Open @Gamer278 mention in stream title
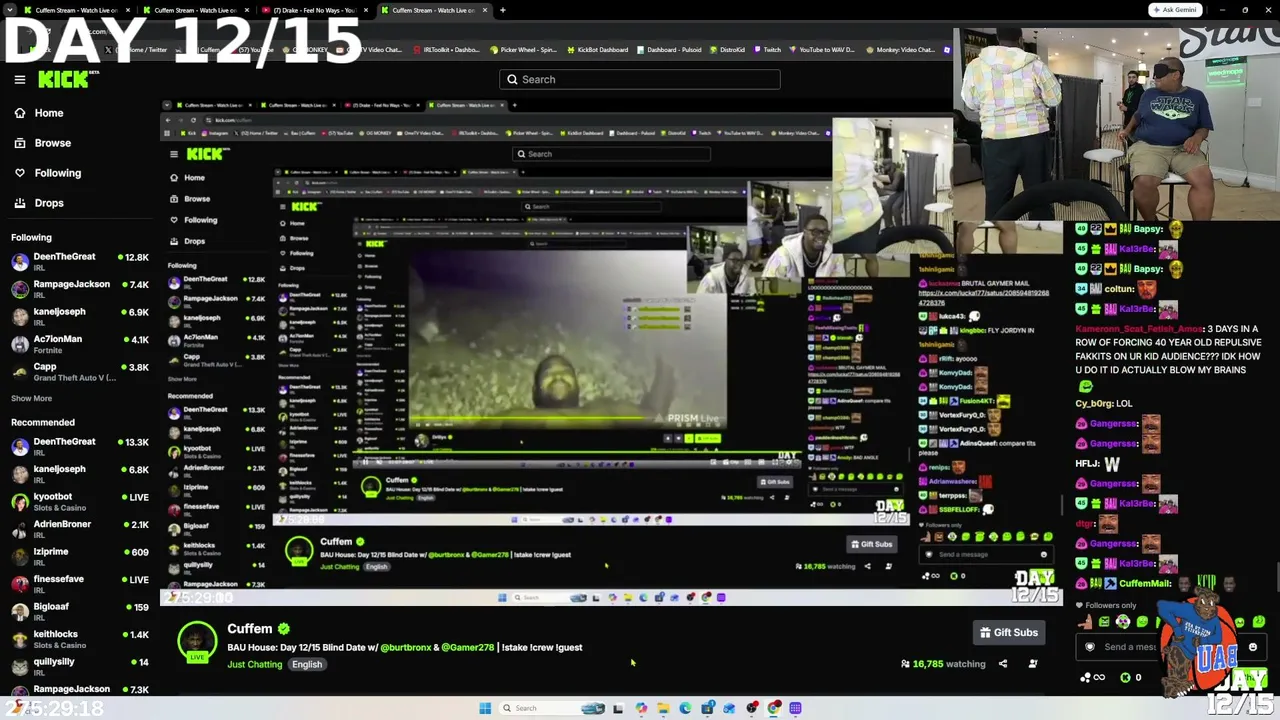1280x720 pixels. tap(468, 647)
